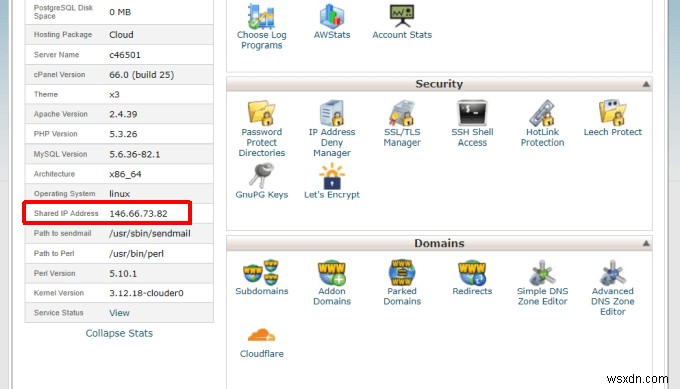
Task: Collapse the Security section arrow
Action: [x=646, y=84]
